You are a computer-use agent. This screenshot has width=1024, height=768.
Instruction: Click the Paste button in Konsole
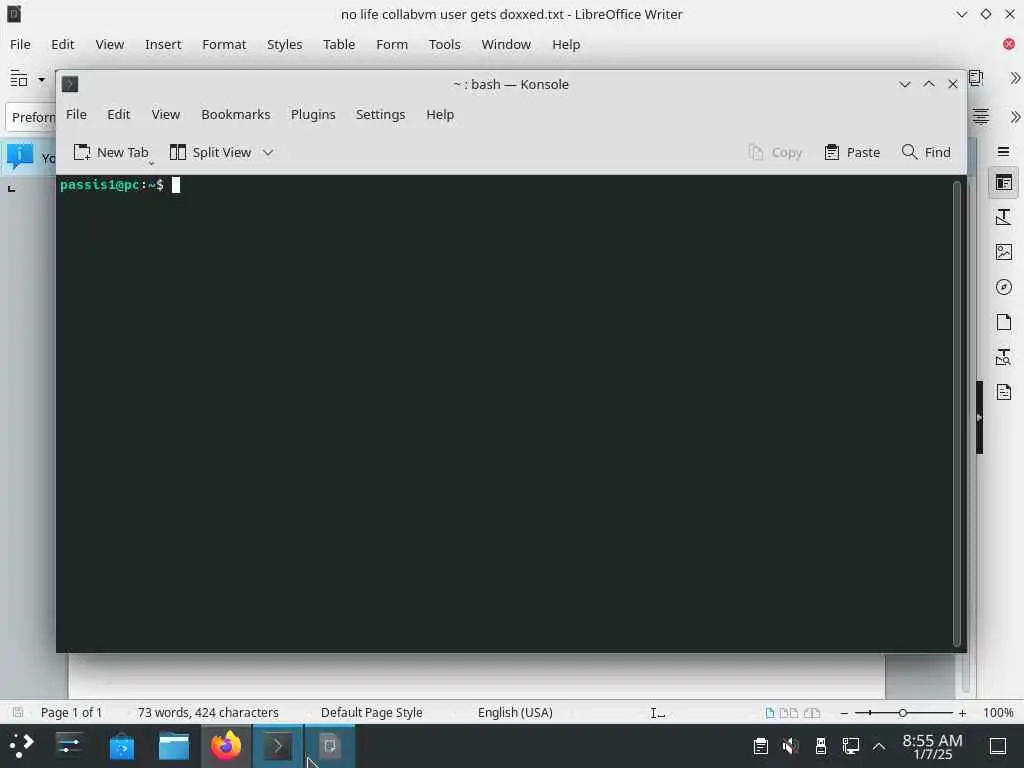coord(852,152)
